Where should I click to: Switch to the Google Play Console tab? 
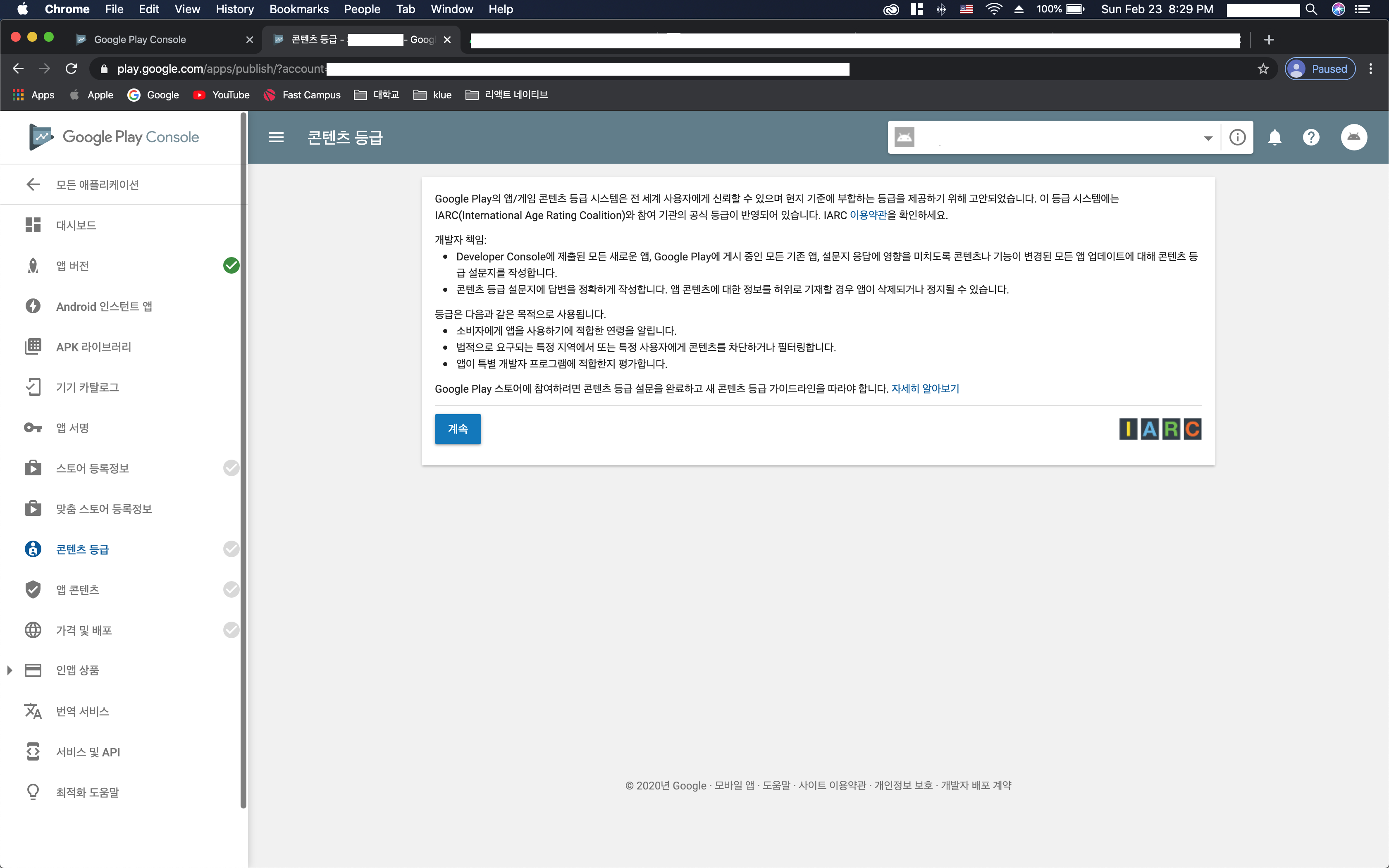140,40
